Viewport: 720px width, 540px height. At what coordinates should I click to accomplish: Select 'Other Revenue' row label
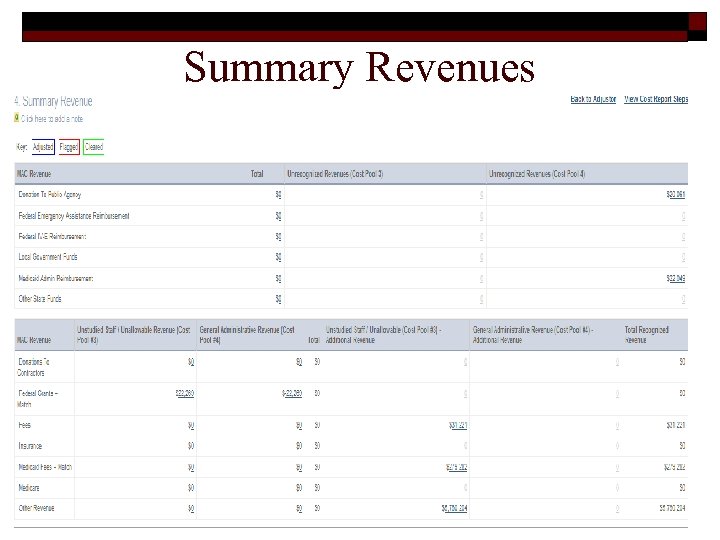point(36,508)
